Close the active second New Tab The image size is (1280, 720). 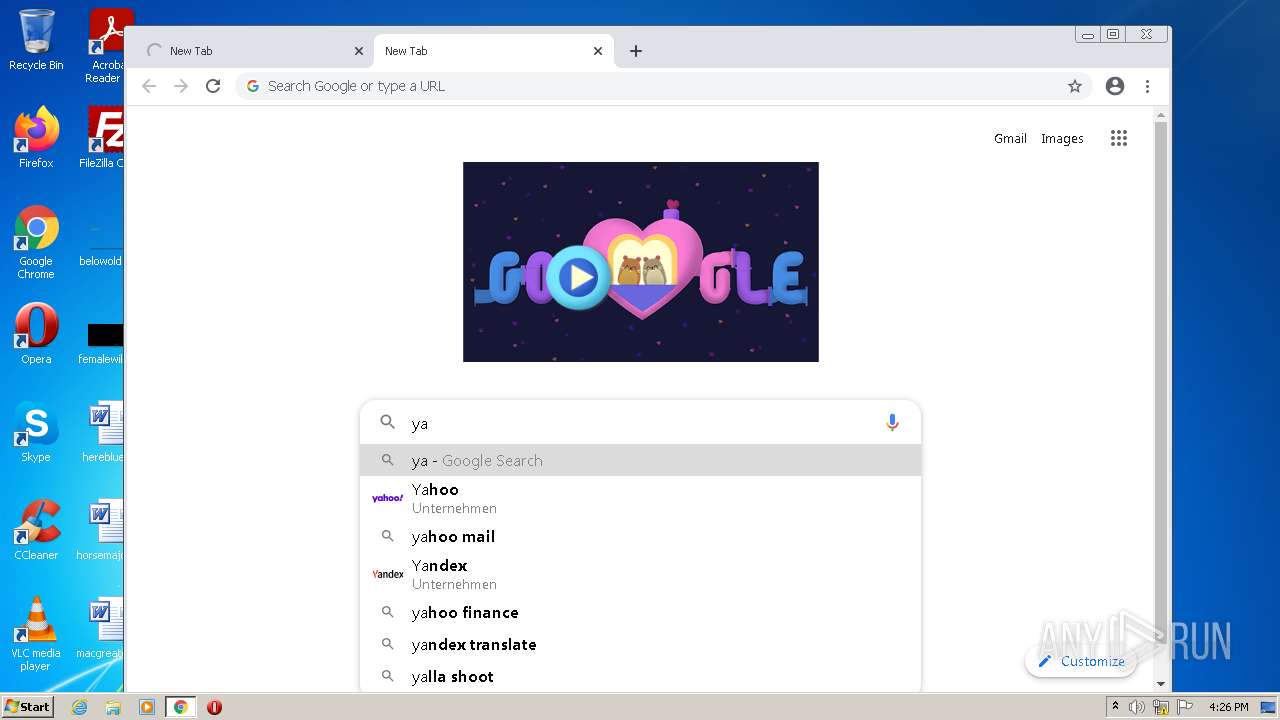coord(598,51)
